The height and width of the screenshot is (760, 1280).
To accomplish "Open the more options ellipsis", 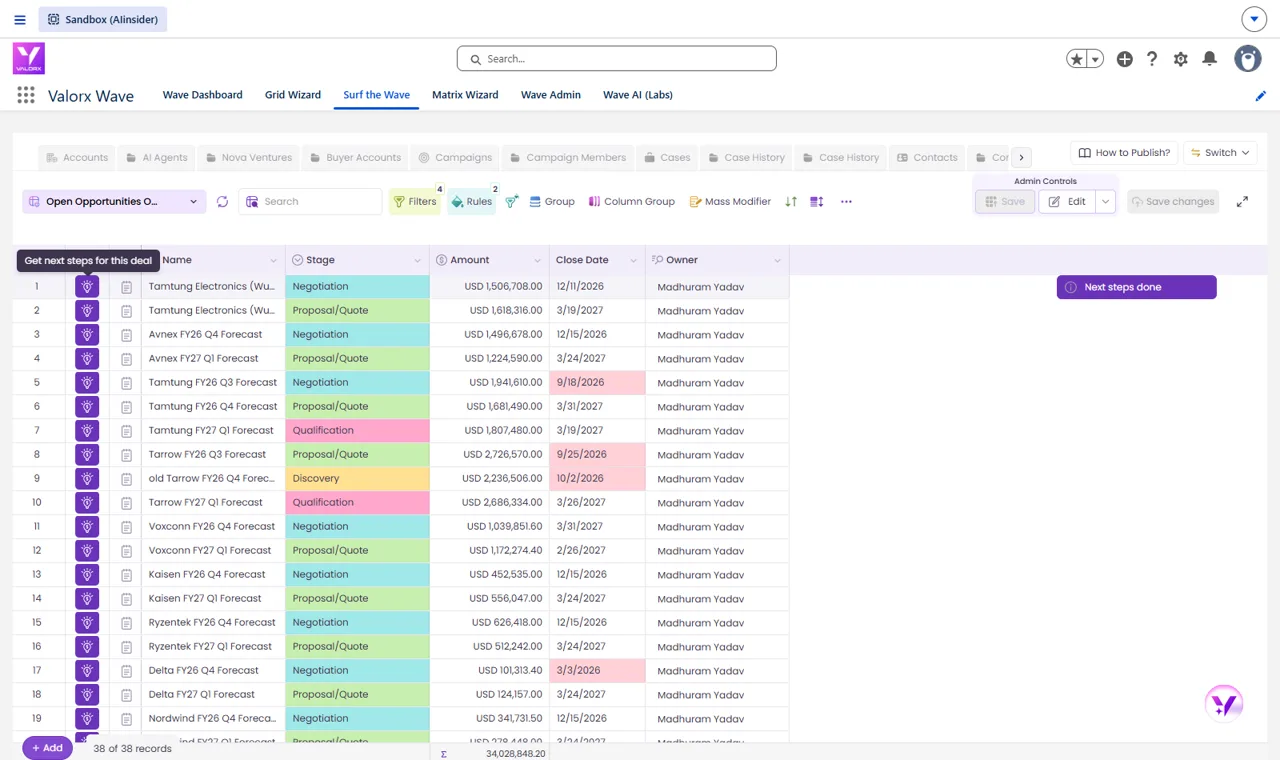I will (x=846, y=201).
